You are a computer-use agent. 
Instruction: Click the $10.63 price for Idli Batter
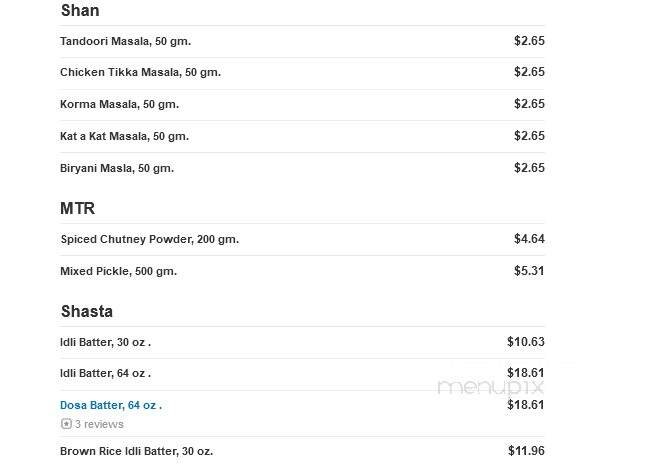(x=525, y=342)
